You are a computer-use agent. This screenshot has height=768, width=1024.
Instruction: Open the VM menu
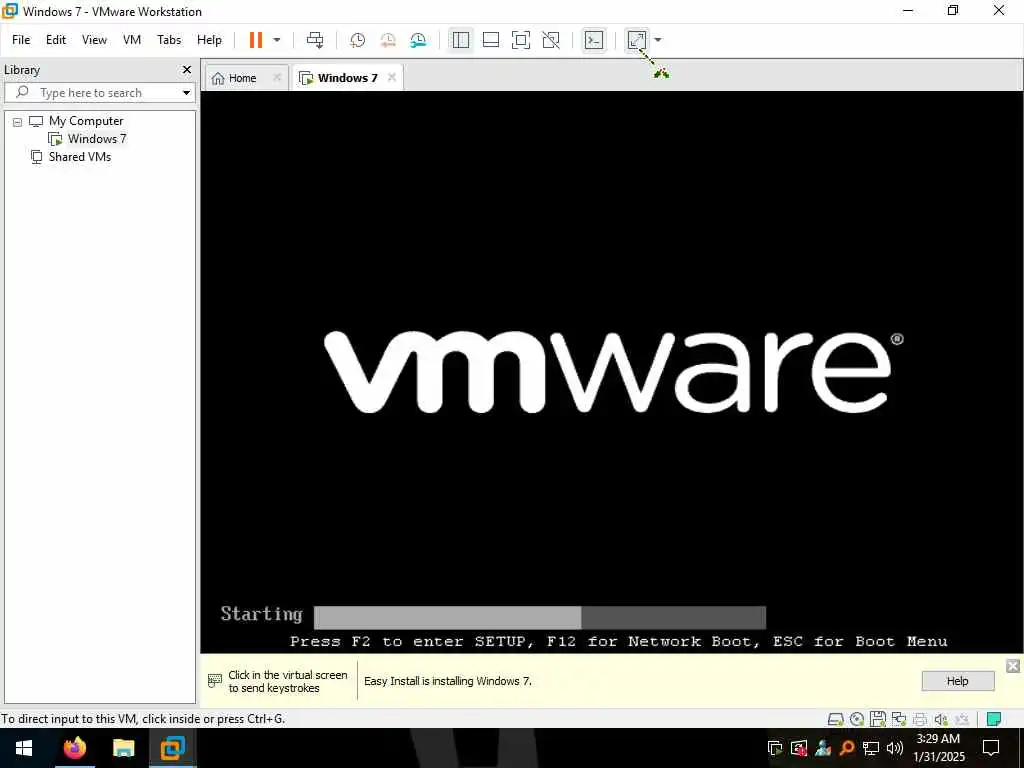point(132,40)
